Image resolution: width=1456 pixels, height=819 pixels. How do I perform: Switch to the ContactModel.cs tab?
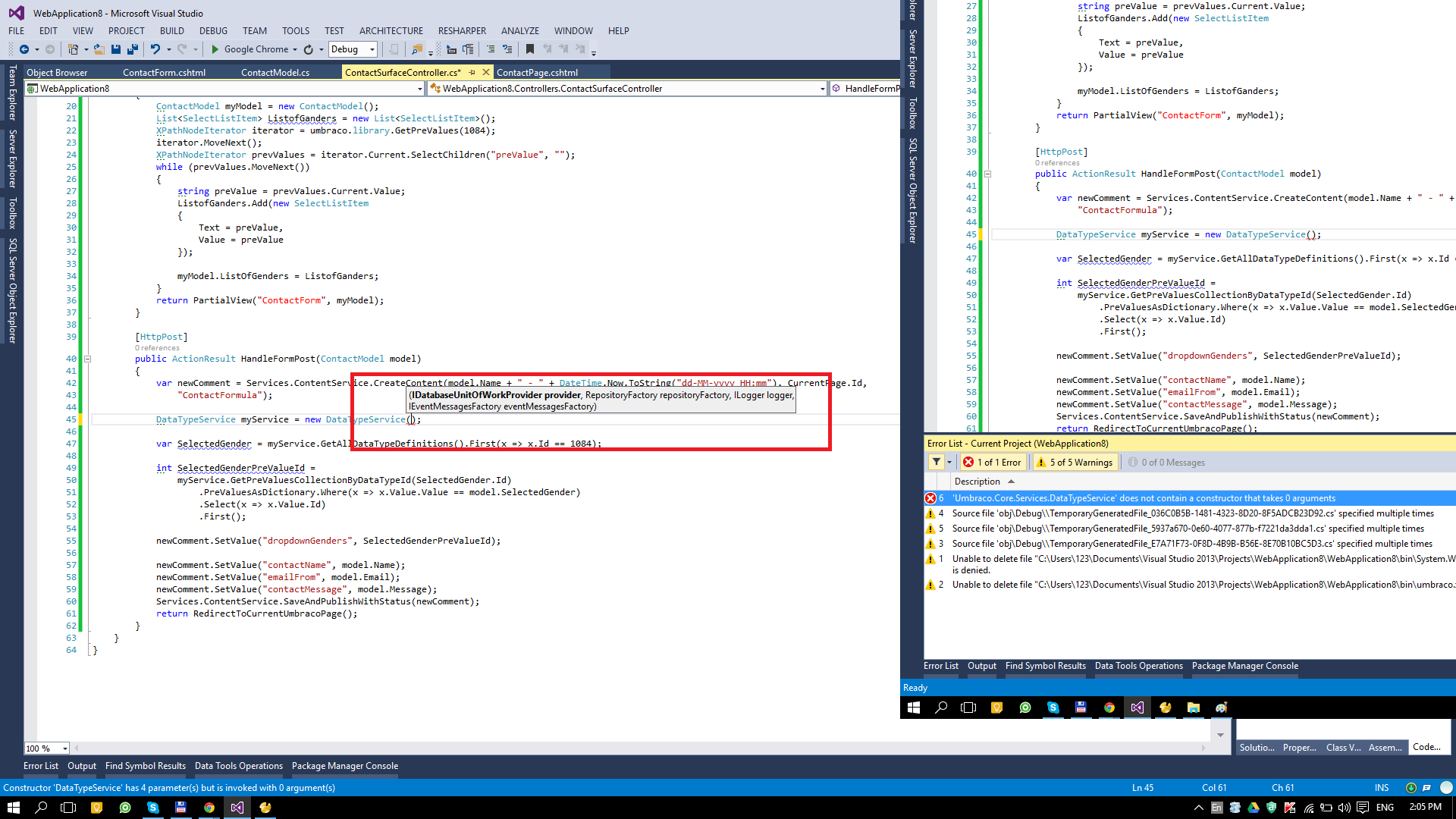click(x=275, y=73)
